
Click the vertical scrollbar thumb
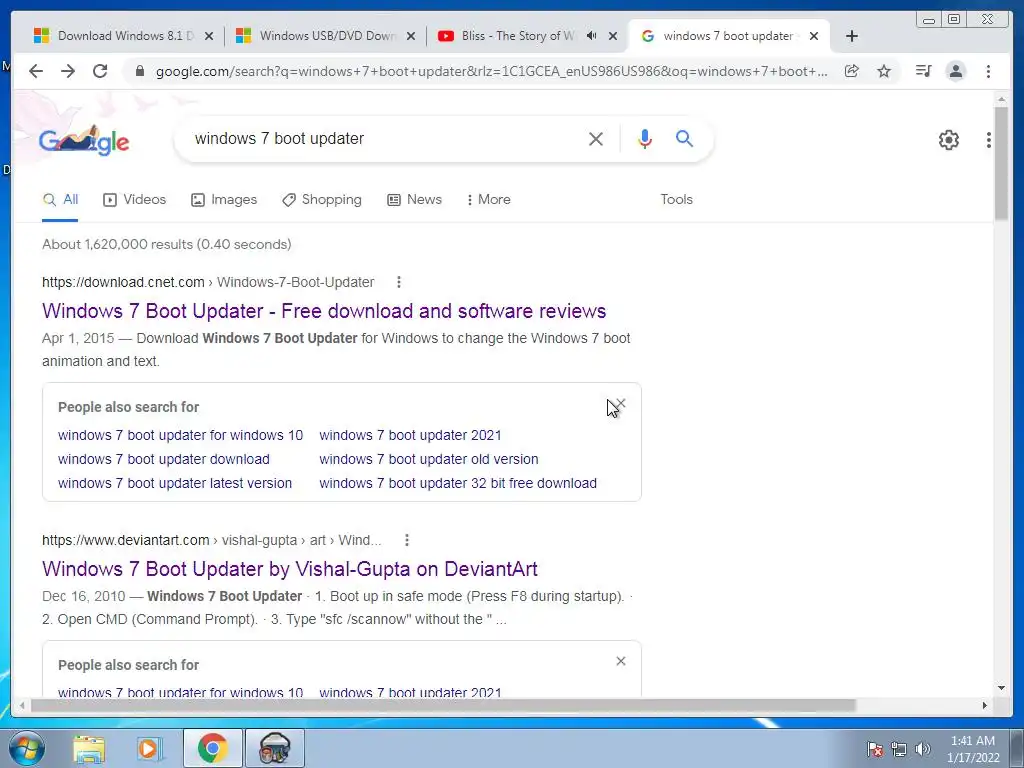[x=1001, y=163]
